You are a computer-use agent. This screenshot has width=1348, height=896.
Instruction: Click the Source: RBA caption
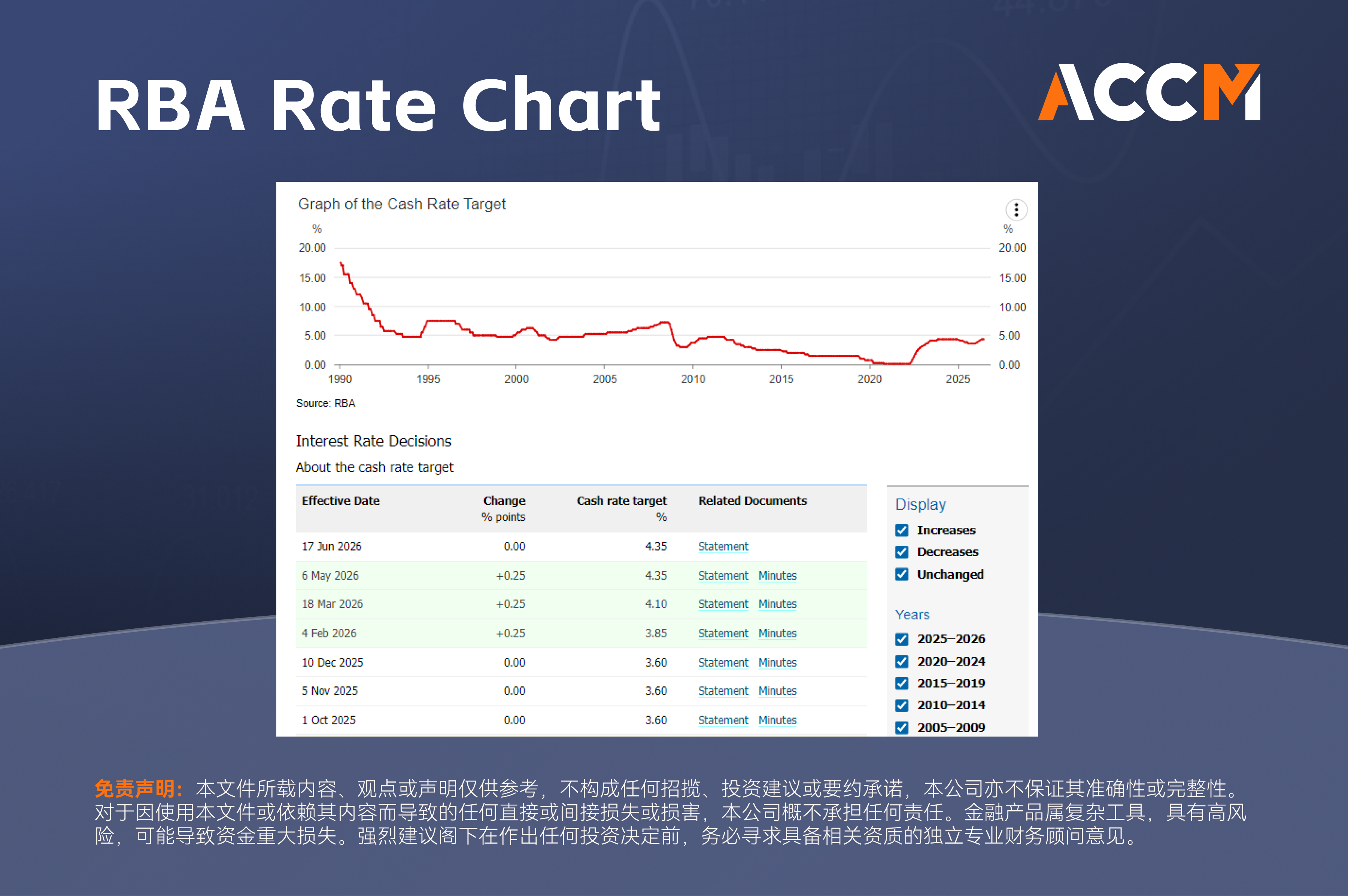325,403
